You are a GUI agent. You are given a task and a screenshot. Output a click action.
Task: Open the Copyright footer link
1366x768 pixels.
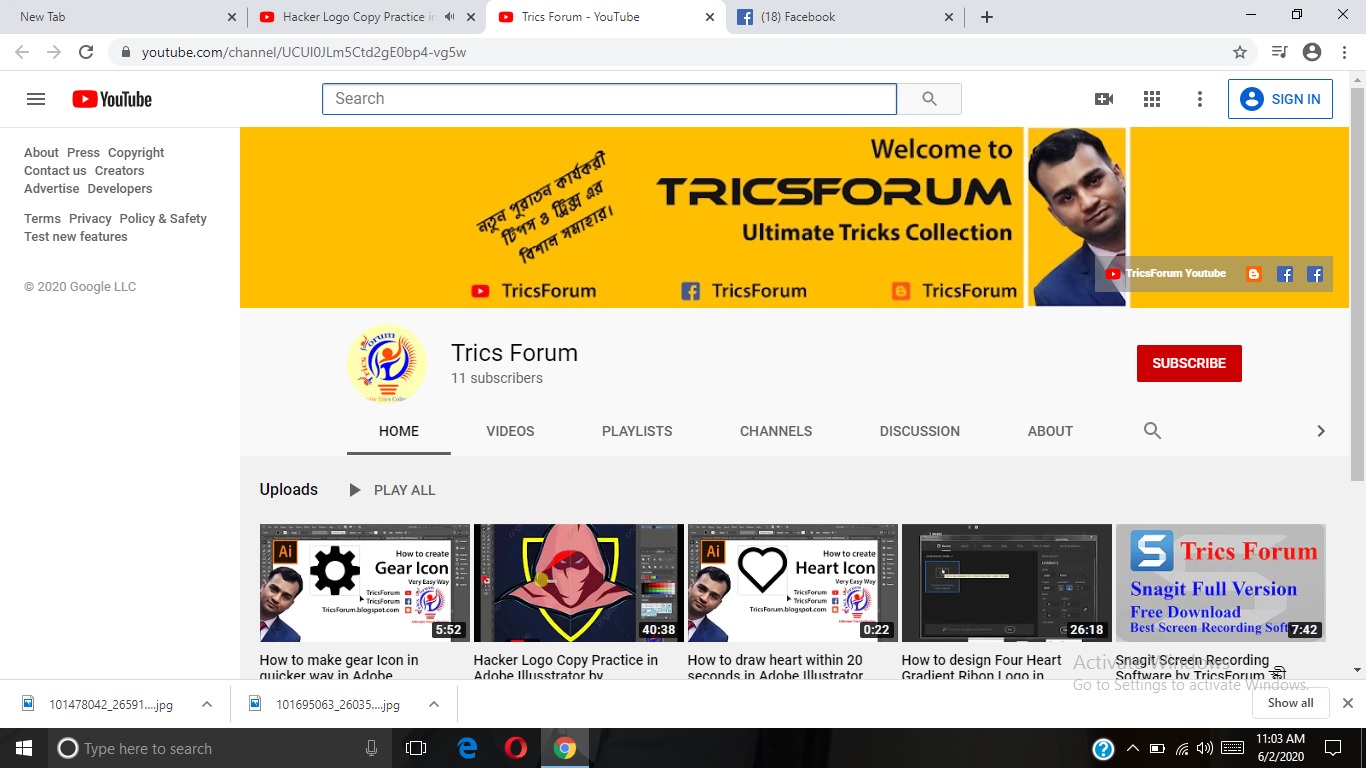pos(136,153)
